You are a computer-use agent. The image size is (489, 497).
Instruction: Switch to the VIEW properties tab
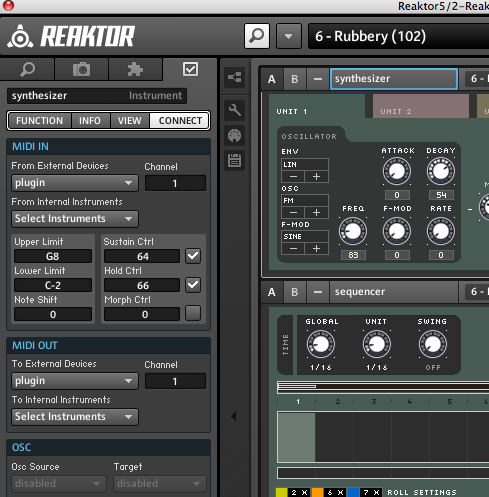click(x=130, y=120)
